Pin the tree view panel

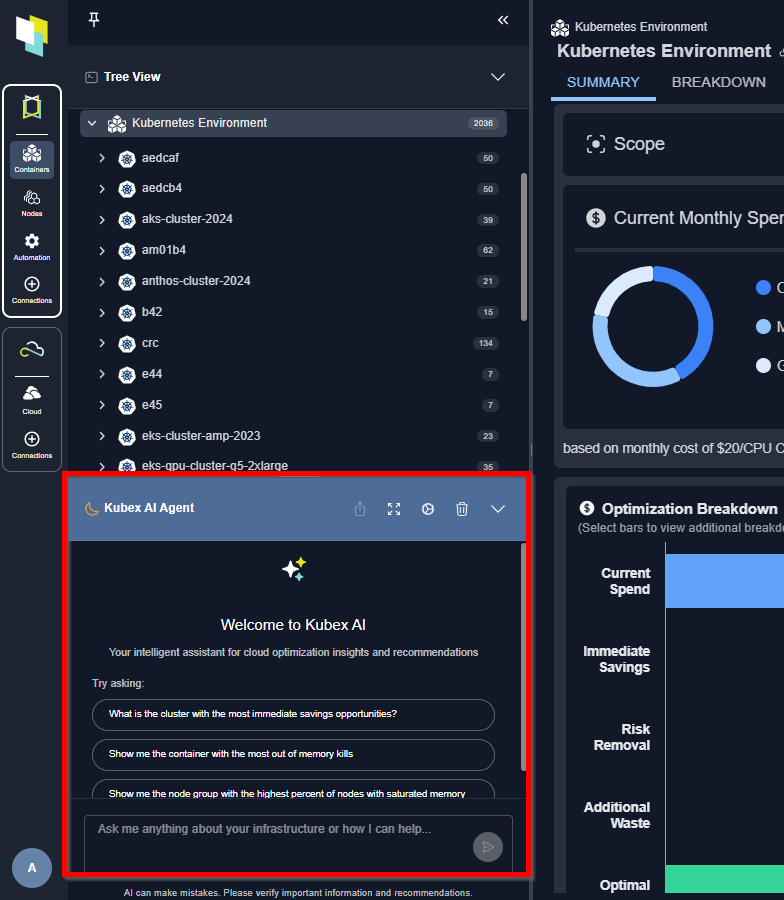(94, 20)
